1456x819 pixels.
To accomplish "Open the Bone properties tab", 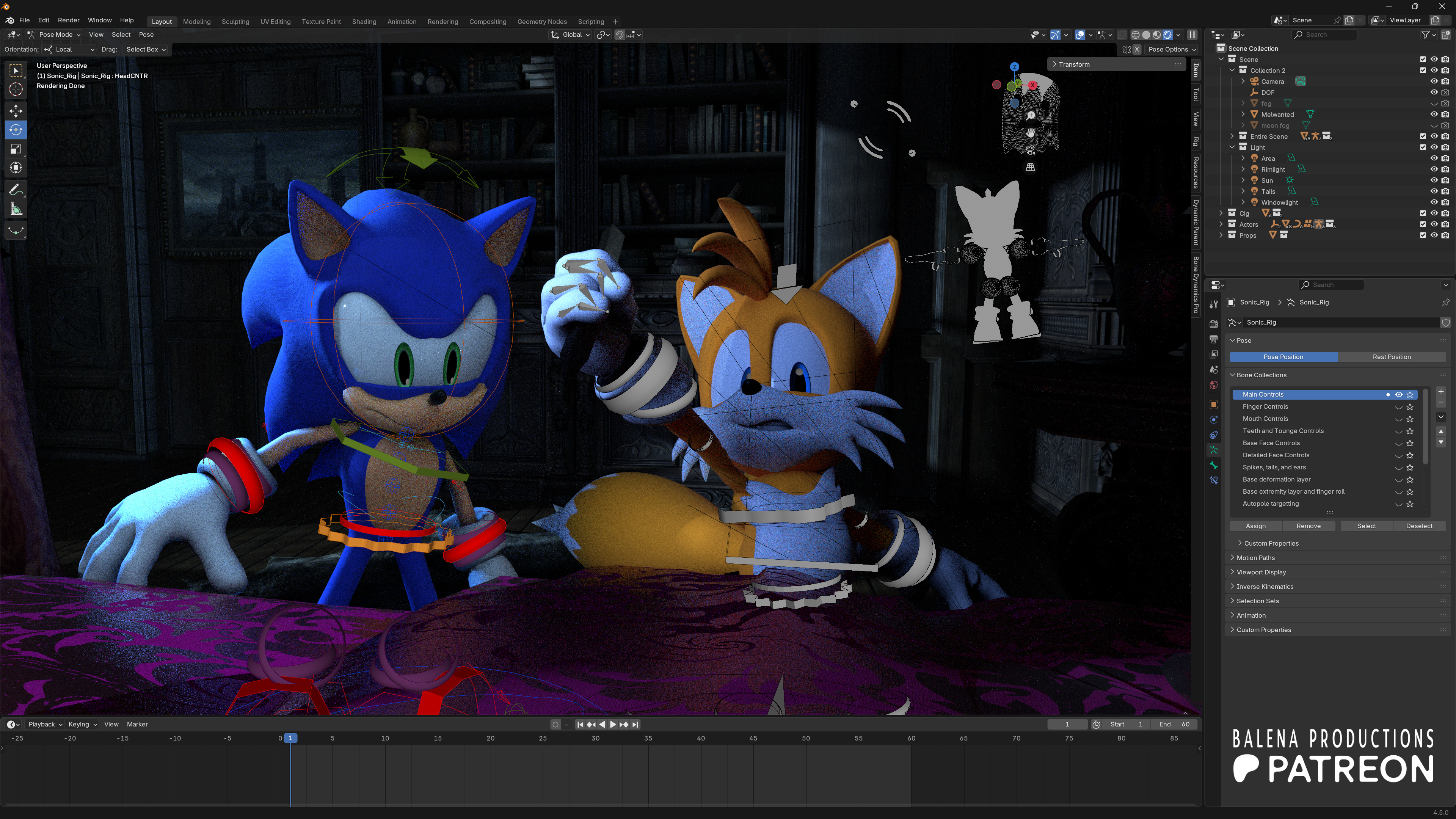I will point(1213,465).
